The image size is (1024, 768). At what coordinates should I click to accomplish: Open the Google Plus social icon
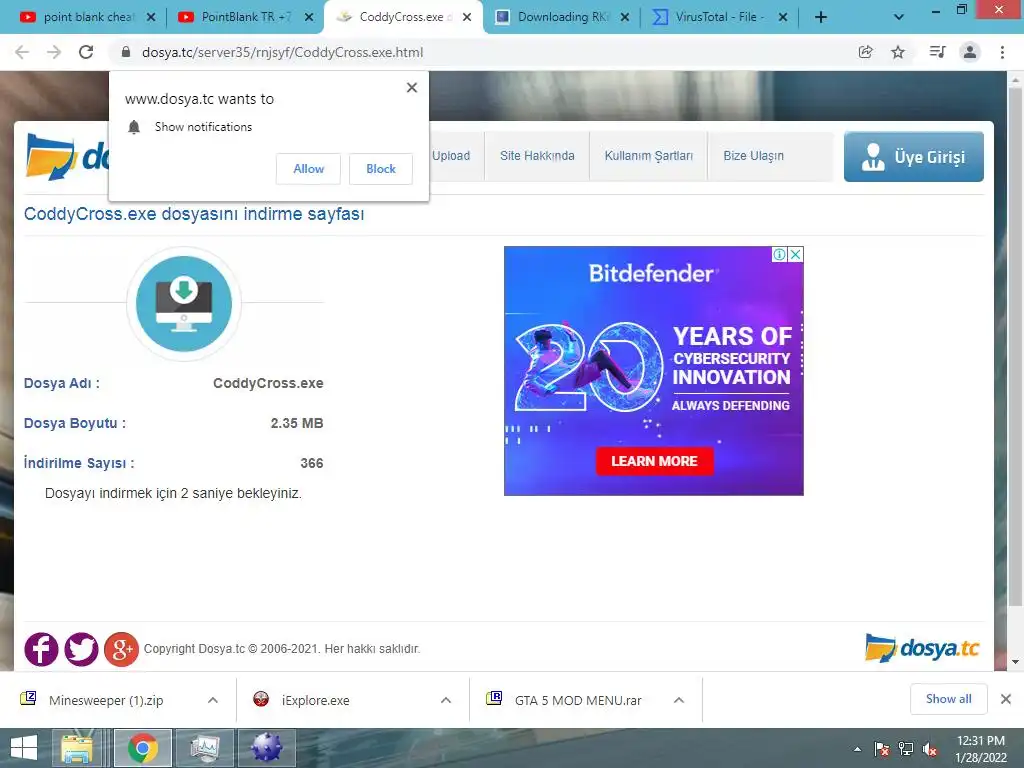tap(121, 649)
